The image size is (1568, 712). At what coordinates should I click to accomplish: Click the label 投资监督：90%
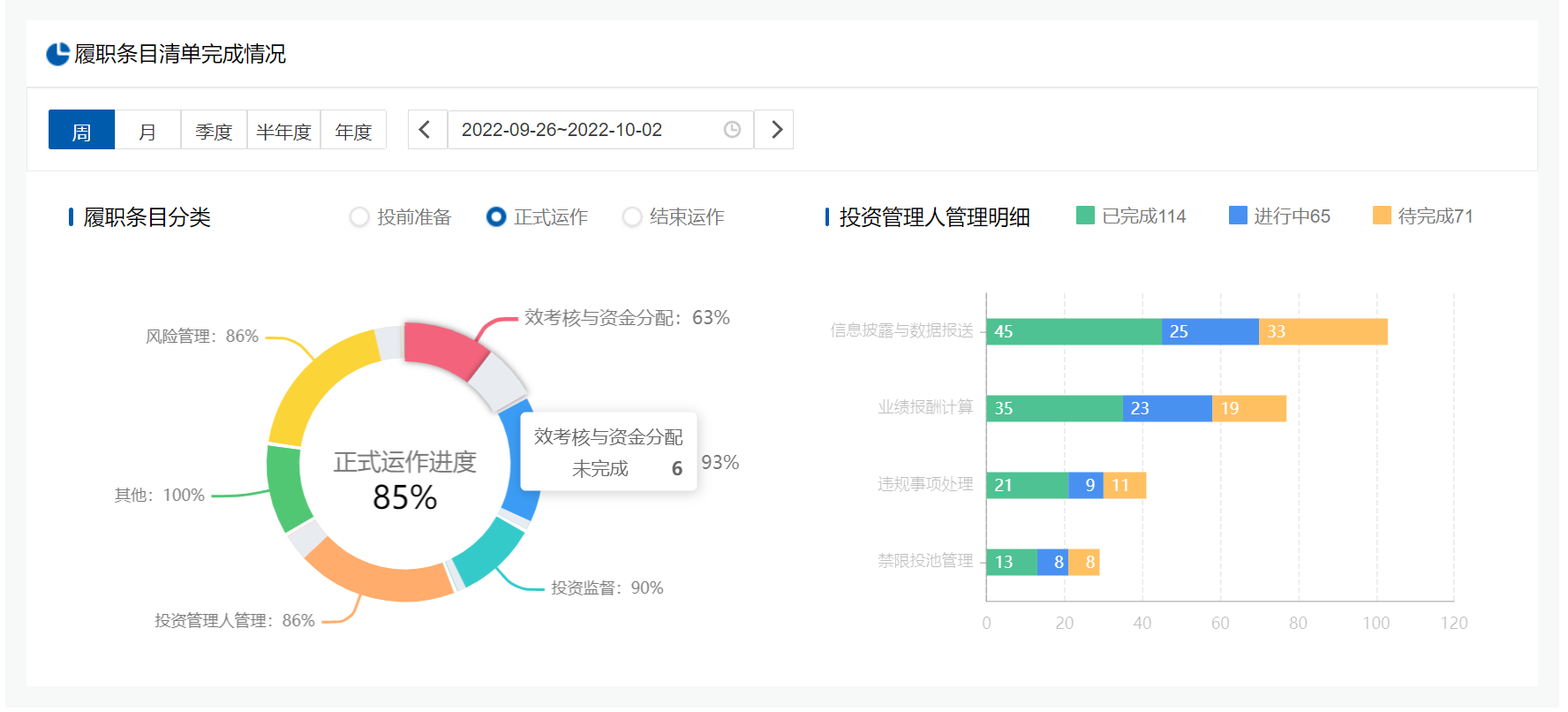(x=607, y=588)
